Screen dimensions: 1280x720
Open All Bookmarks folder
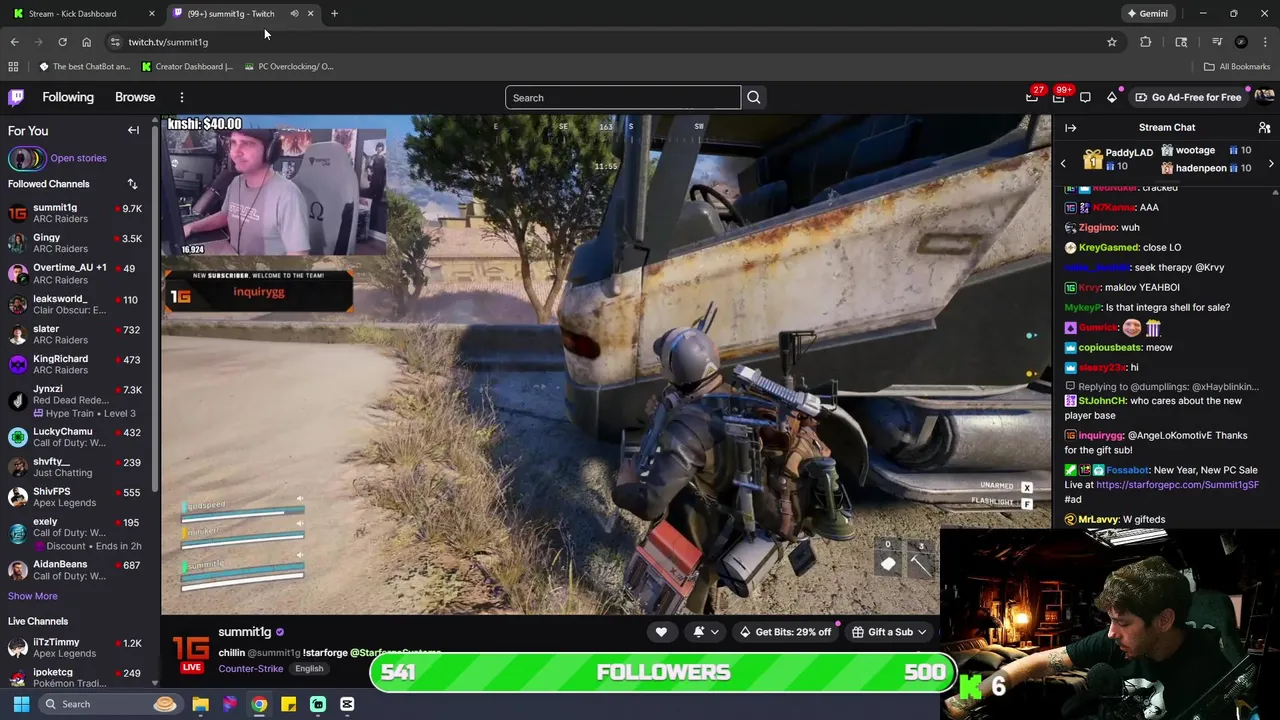tap(1237, 67)
